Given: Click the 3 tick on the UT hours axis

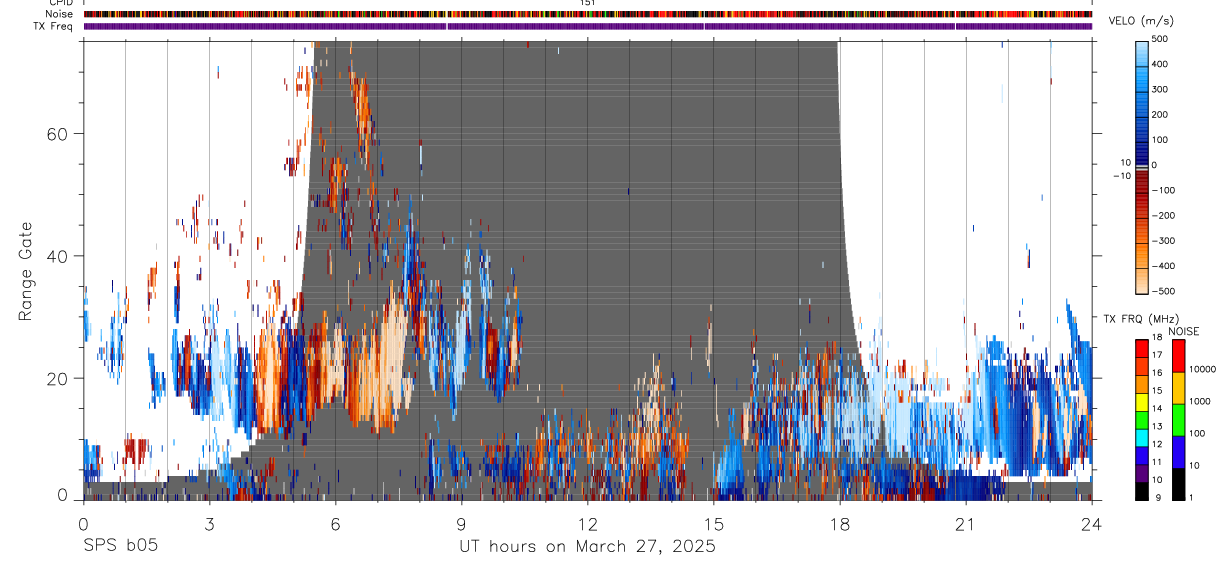Looking at the screenshot, I should (209, 523).
